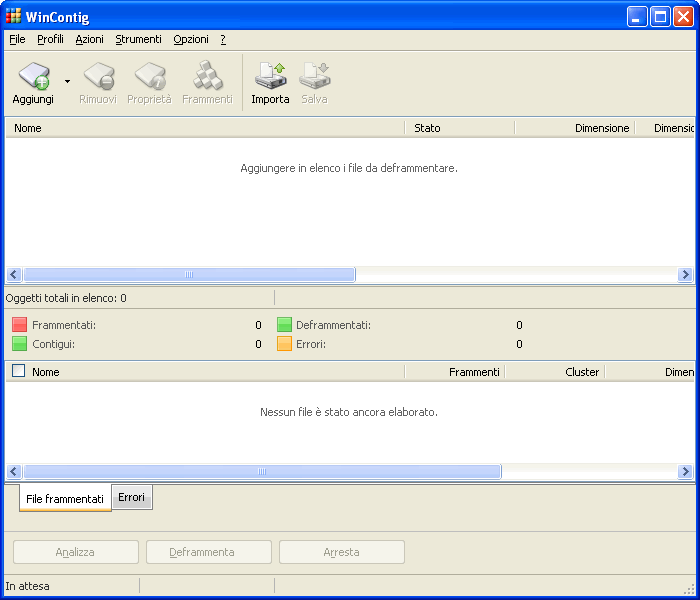Click the Proprietà toolbar icon
700x600 pixels.
point(150,76)
